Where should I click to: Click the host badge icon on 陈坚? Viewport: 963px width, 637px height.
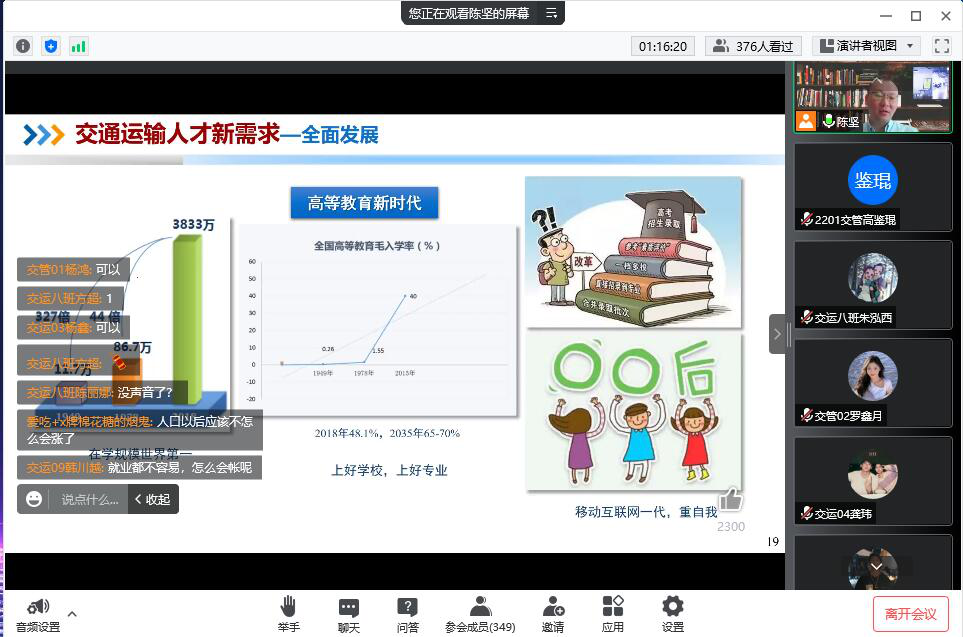point(806,120)
